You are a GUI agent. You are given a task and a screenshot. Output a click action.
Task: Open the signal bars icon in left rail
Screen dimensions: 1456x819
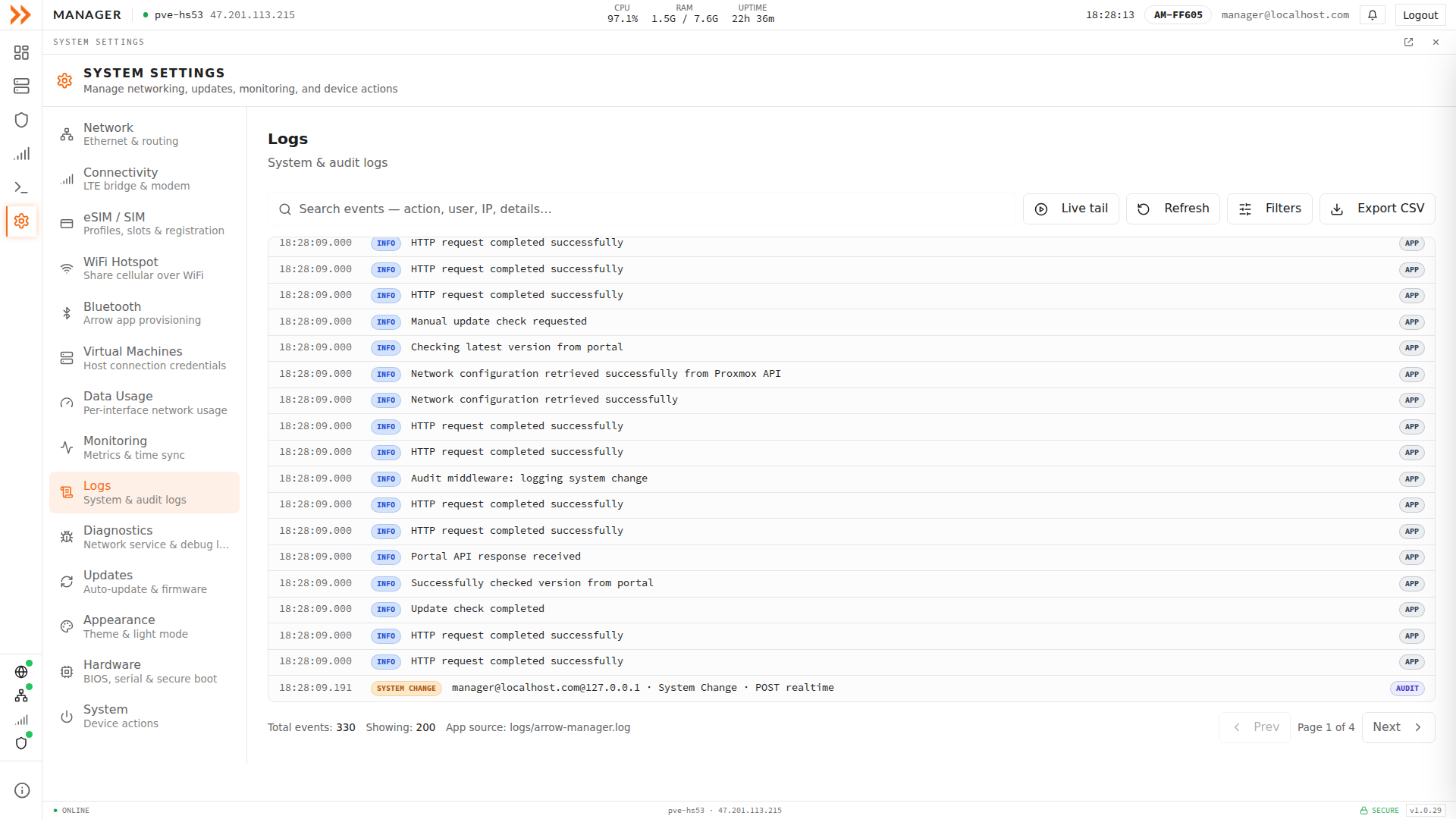[21, 154]
